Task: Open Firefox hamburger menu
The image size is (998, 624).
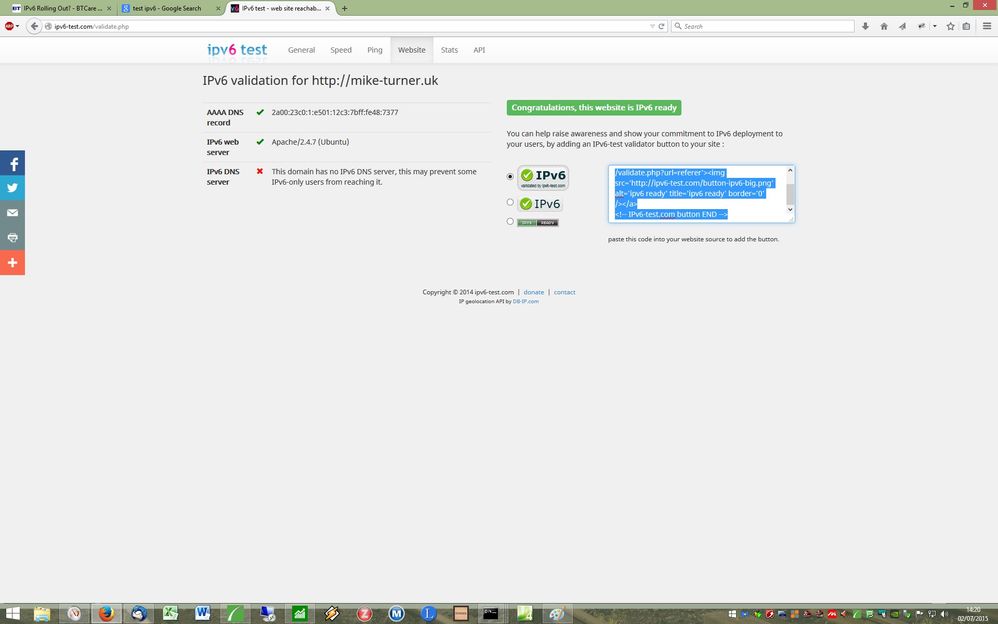Action: pos(987,26)
